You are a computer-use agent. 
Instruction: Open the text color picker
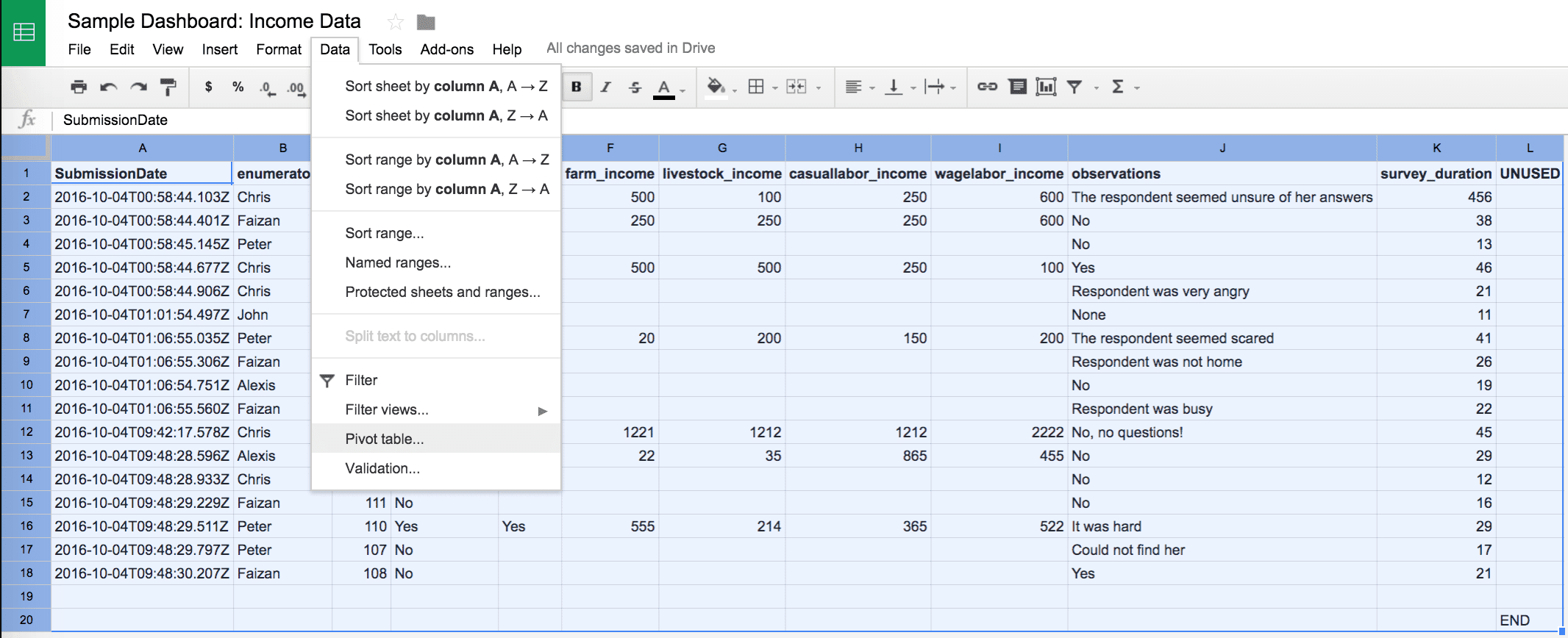click(664, 87)
